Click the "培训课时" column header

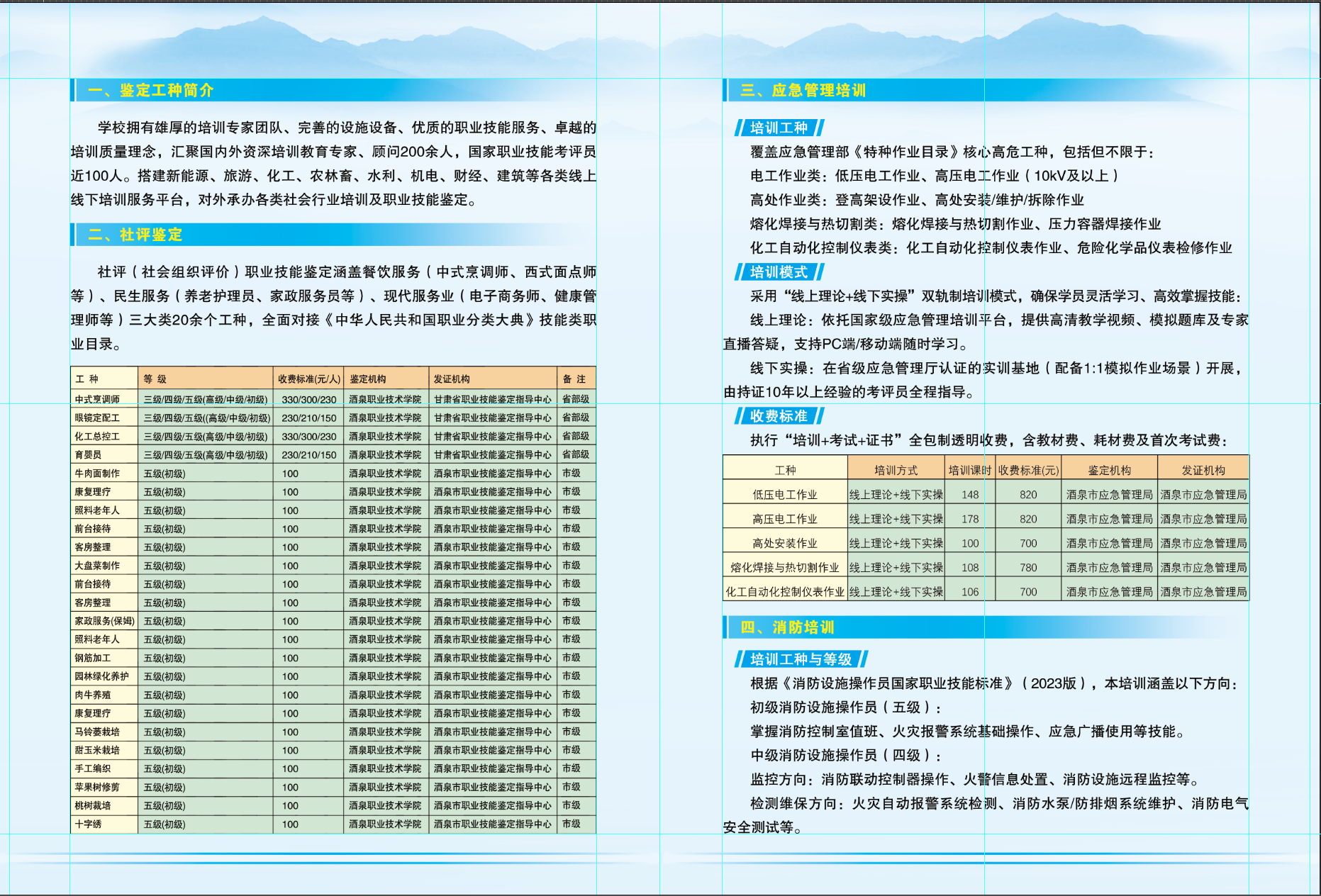969,470
